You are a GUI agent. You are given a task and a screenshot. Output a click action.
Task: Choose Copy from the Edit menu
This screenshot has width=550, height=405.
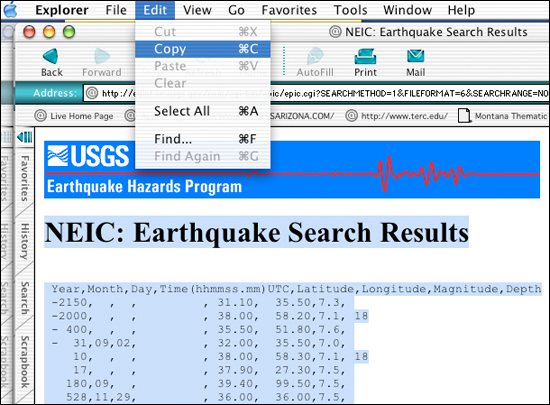tap(203, 49)
